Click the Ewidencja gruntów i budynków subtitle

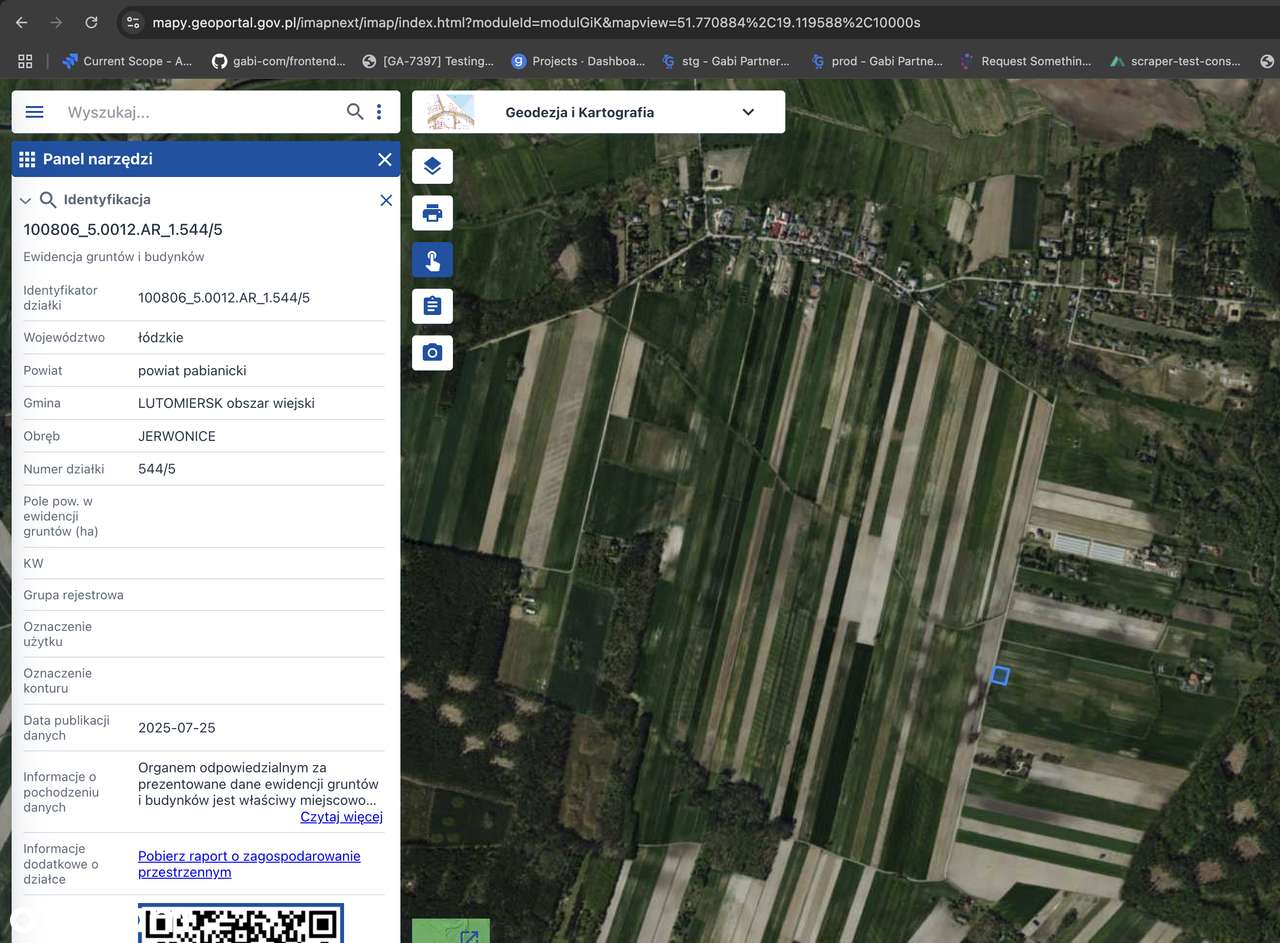(x=114, y=257)
